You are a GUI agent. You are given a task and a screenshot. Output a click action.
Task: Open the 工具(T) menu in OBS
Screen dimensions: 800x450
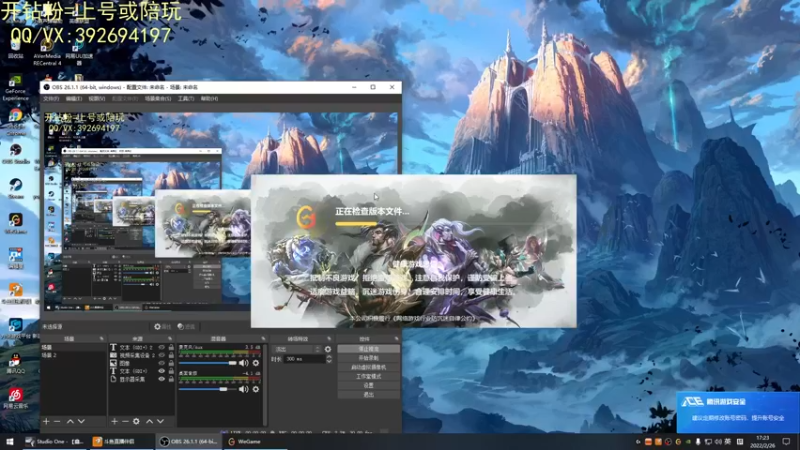coord(186,98)
